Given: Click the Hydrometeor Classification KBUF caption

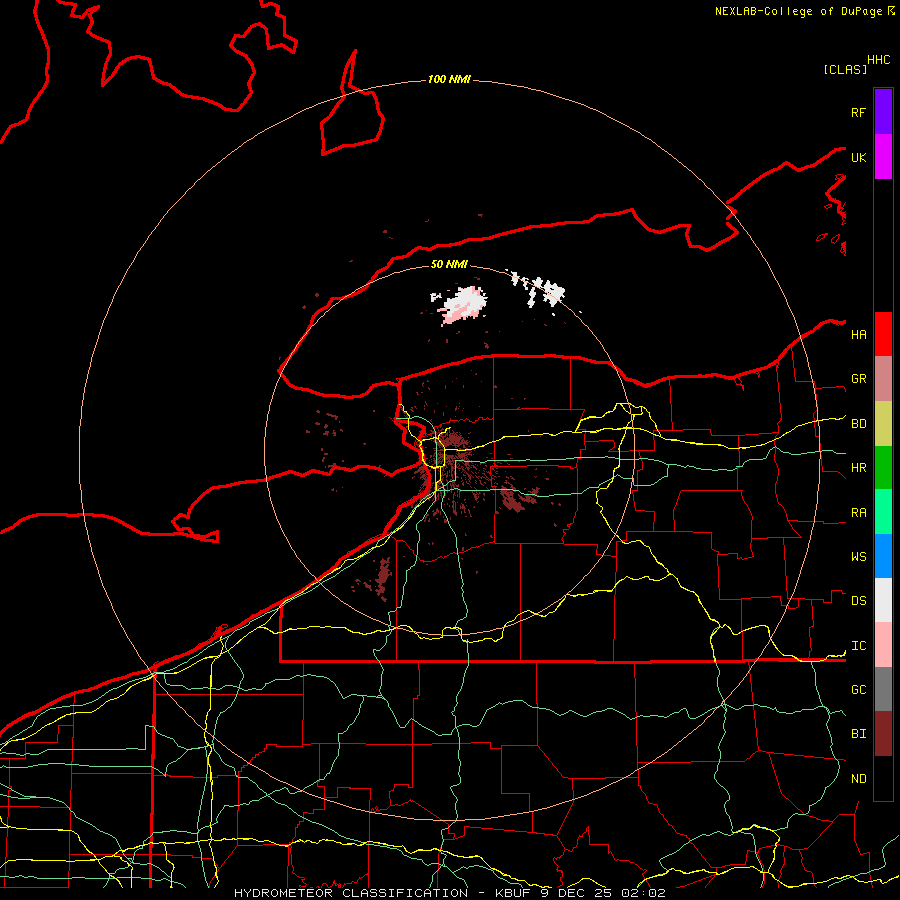Looking at the screenshot, I should click(449, 893).
